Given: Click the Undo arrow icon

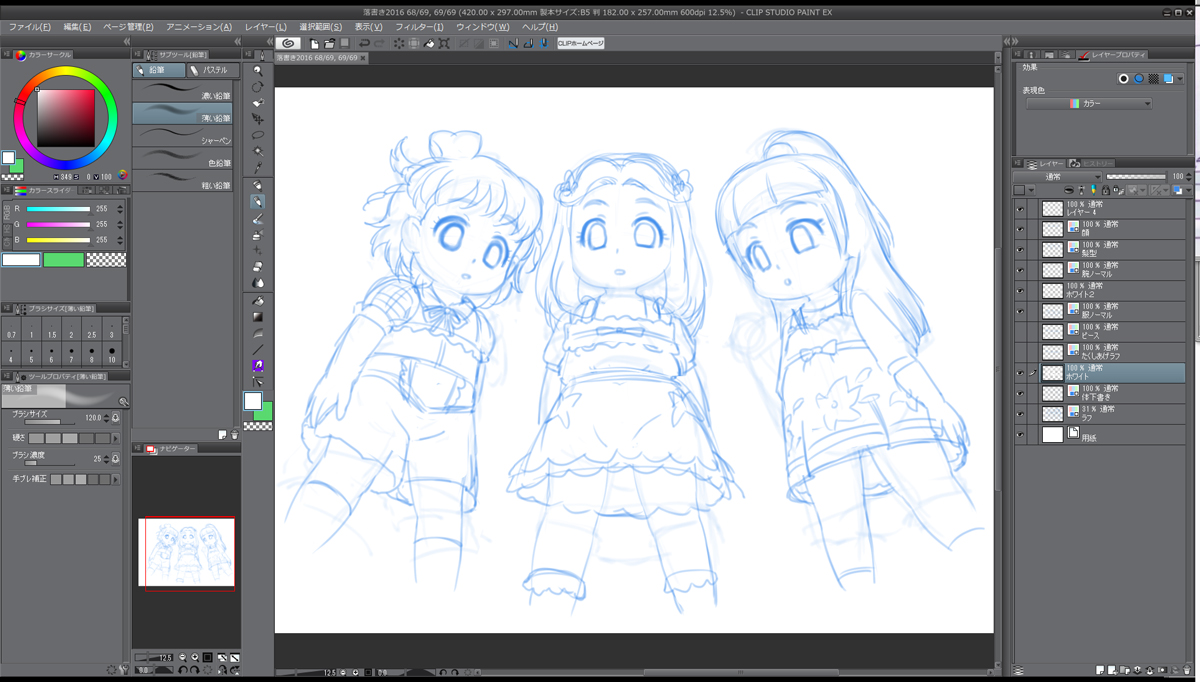Looking at the screenshot, I should 364,43.
